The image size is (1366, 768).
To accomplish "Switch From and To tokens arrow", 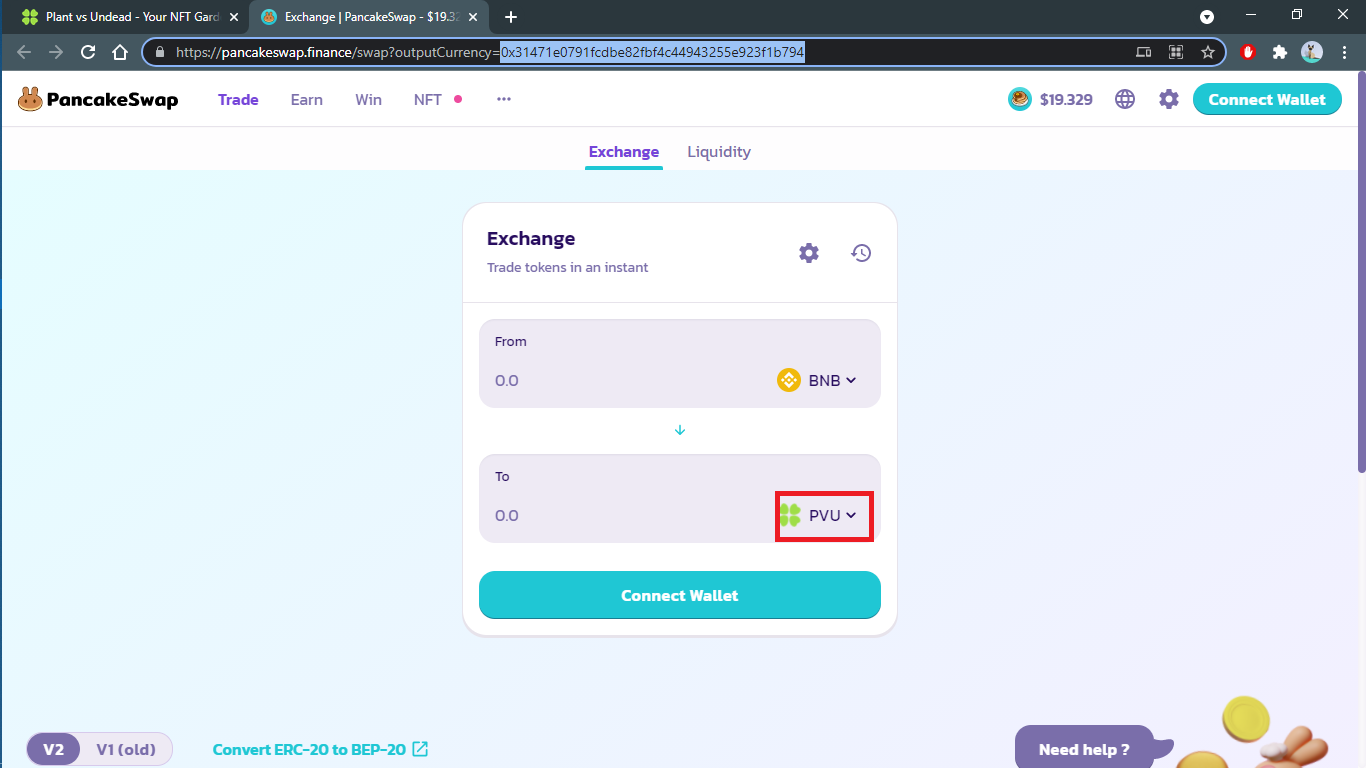I will (x=680, y=430).
